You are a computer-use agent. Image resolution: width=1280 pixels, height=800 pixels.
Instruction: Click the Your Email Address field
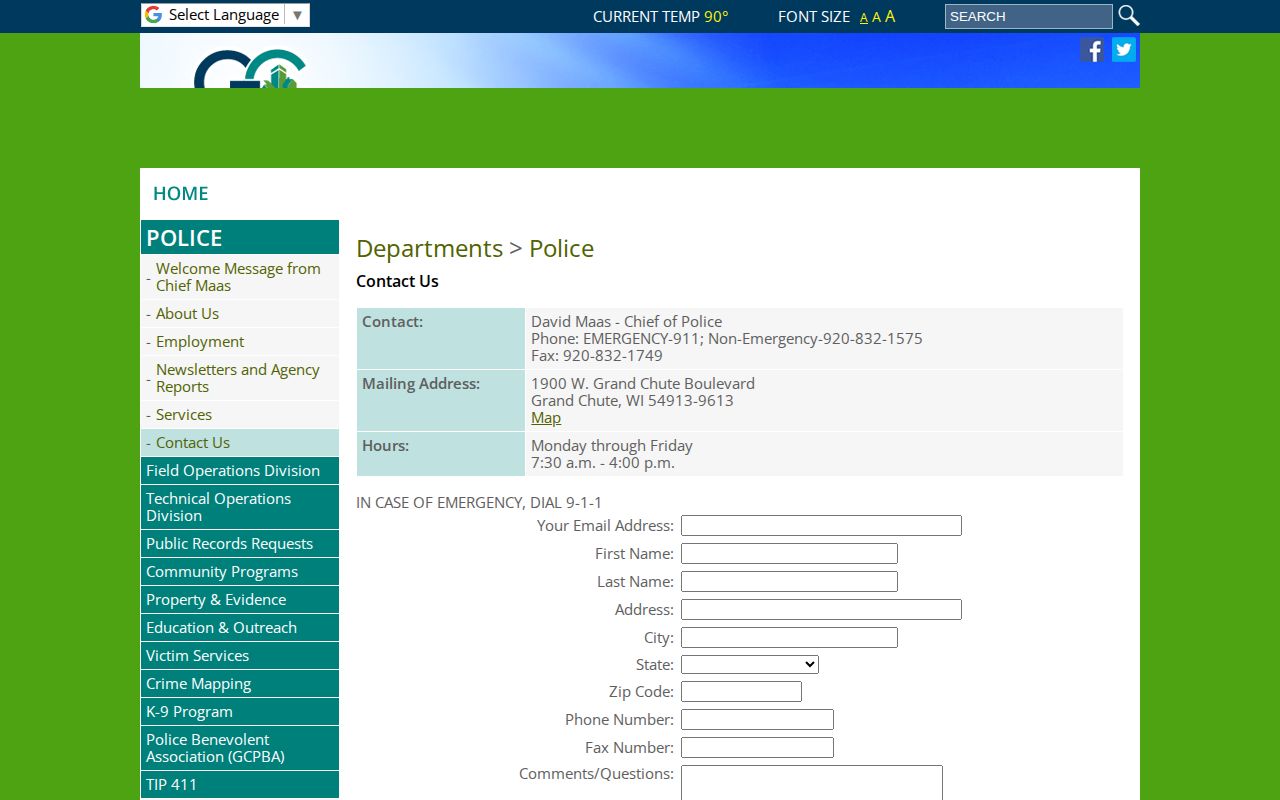(821, 526)
